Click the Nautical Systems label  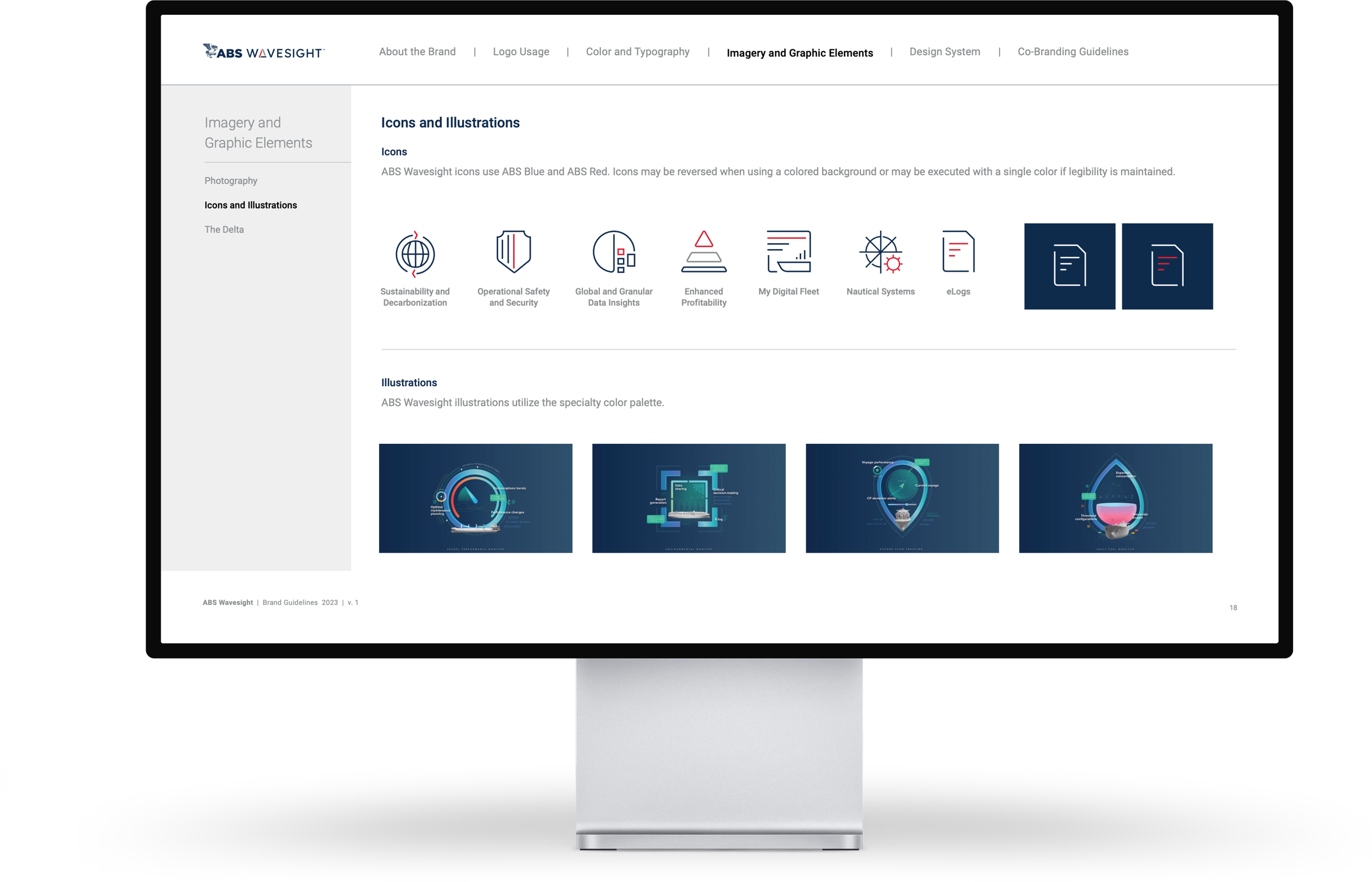[880, 291]
